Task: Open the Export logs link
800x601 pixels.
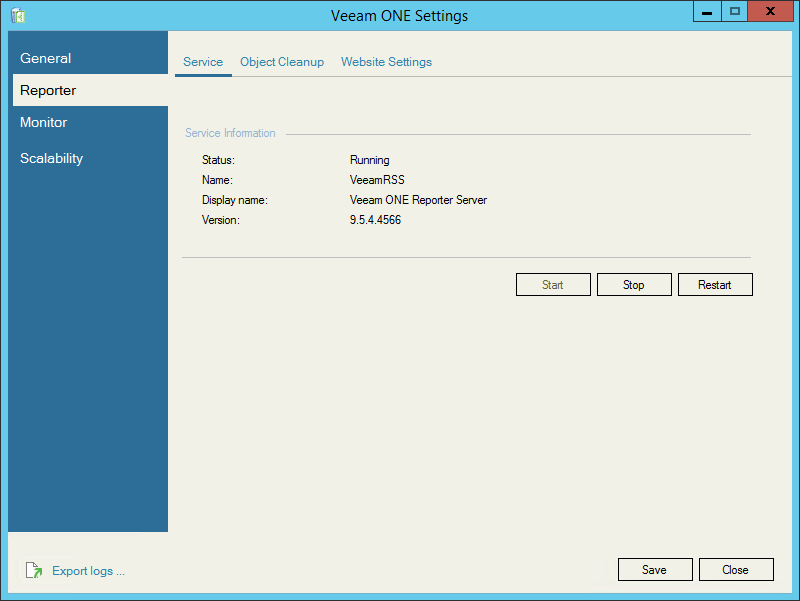Action: coord(88,571)
